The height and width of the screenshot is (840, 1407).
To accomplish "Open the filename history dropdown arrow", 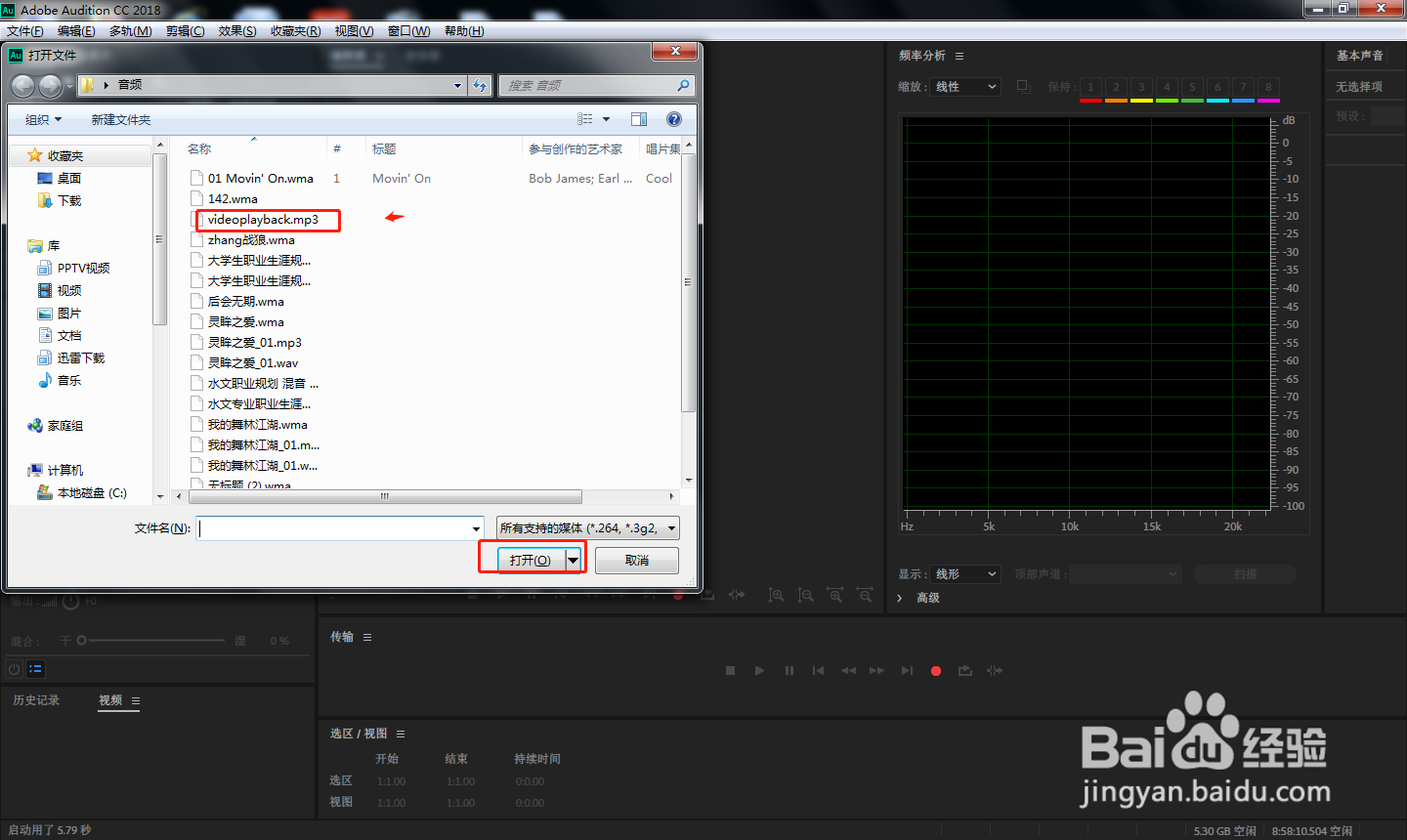I will pos(476,528).
